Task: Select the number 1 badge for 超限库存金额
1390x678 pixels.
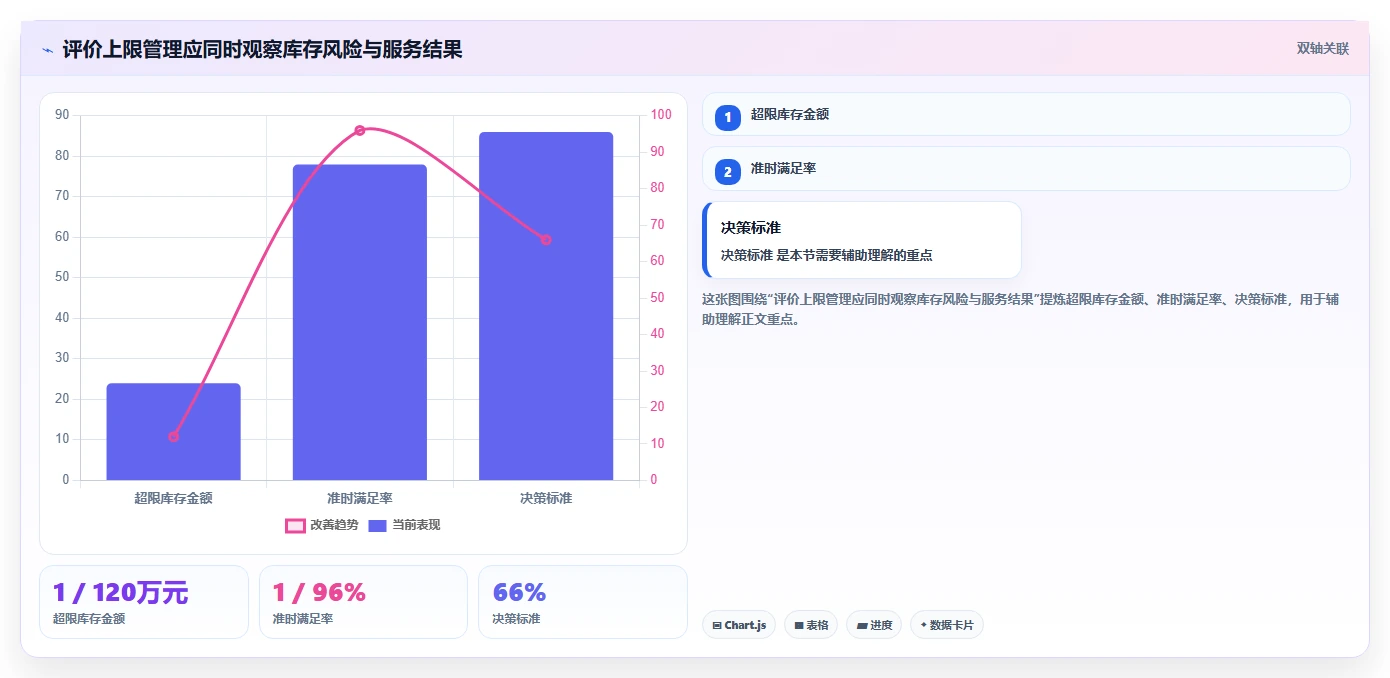Action: tap(728, 117)
